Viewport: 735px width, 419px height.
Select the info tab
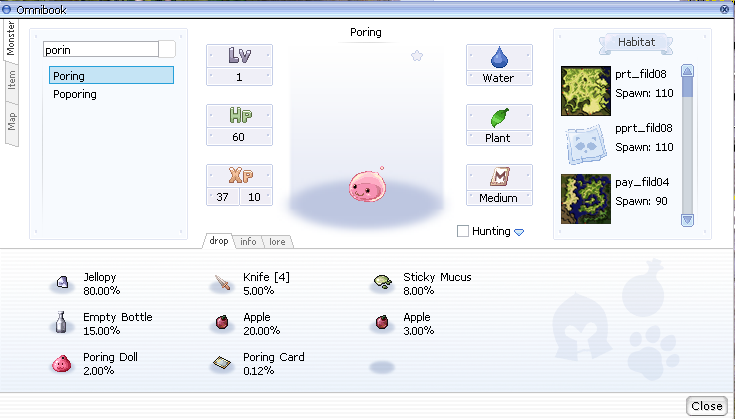(x=248, y=241)
